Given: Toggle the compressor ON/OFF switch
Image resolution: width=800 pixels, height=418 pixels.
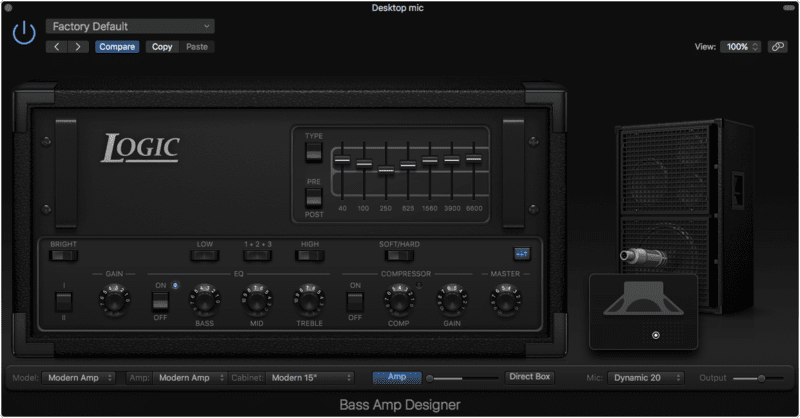Looking at the screenshot, I should [355, 302].
